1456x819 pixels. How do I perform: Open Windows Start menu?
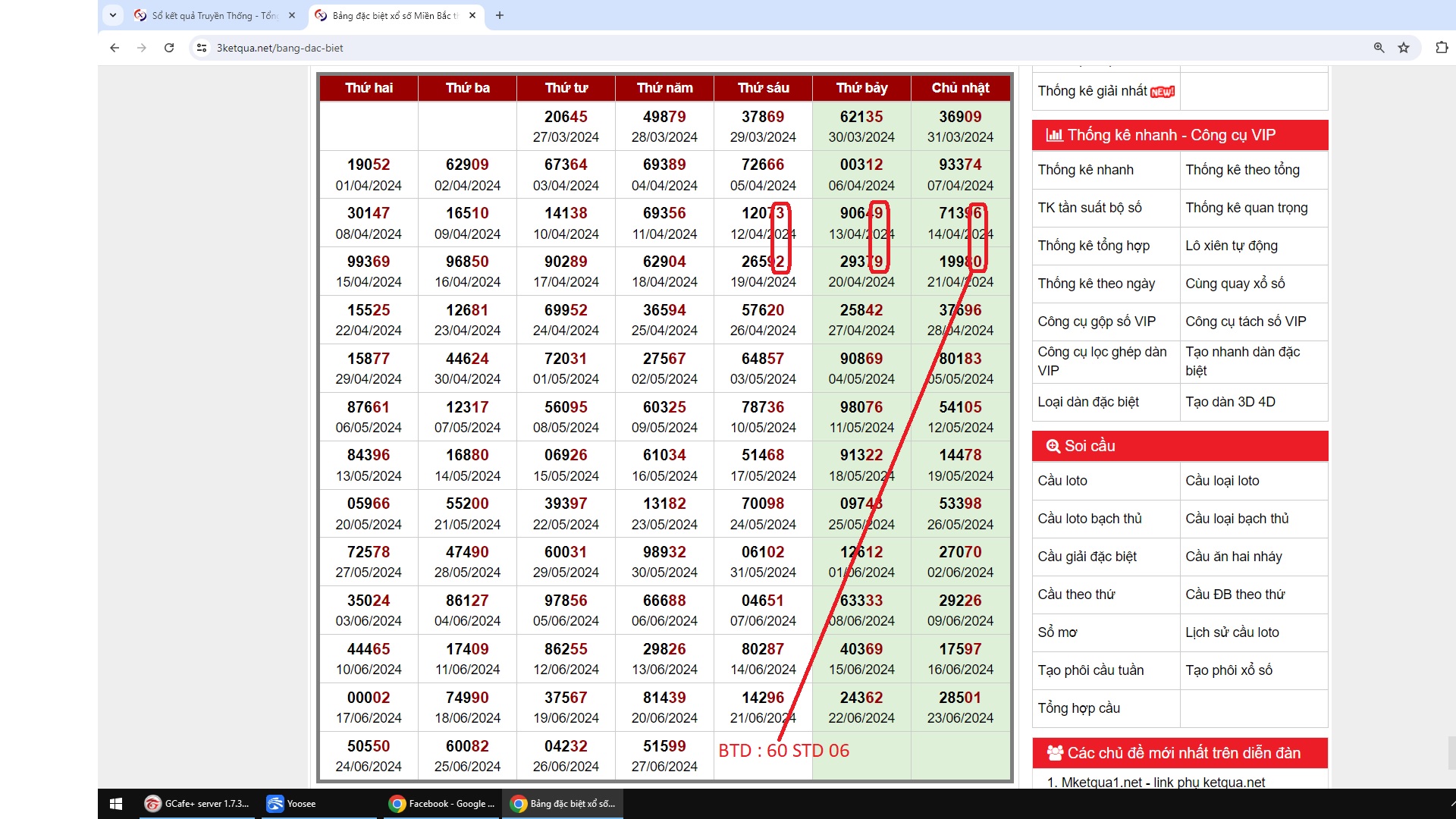click(x=116, y=804)
